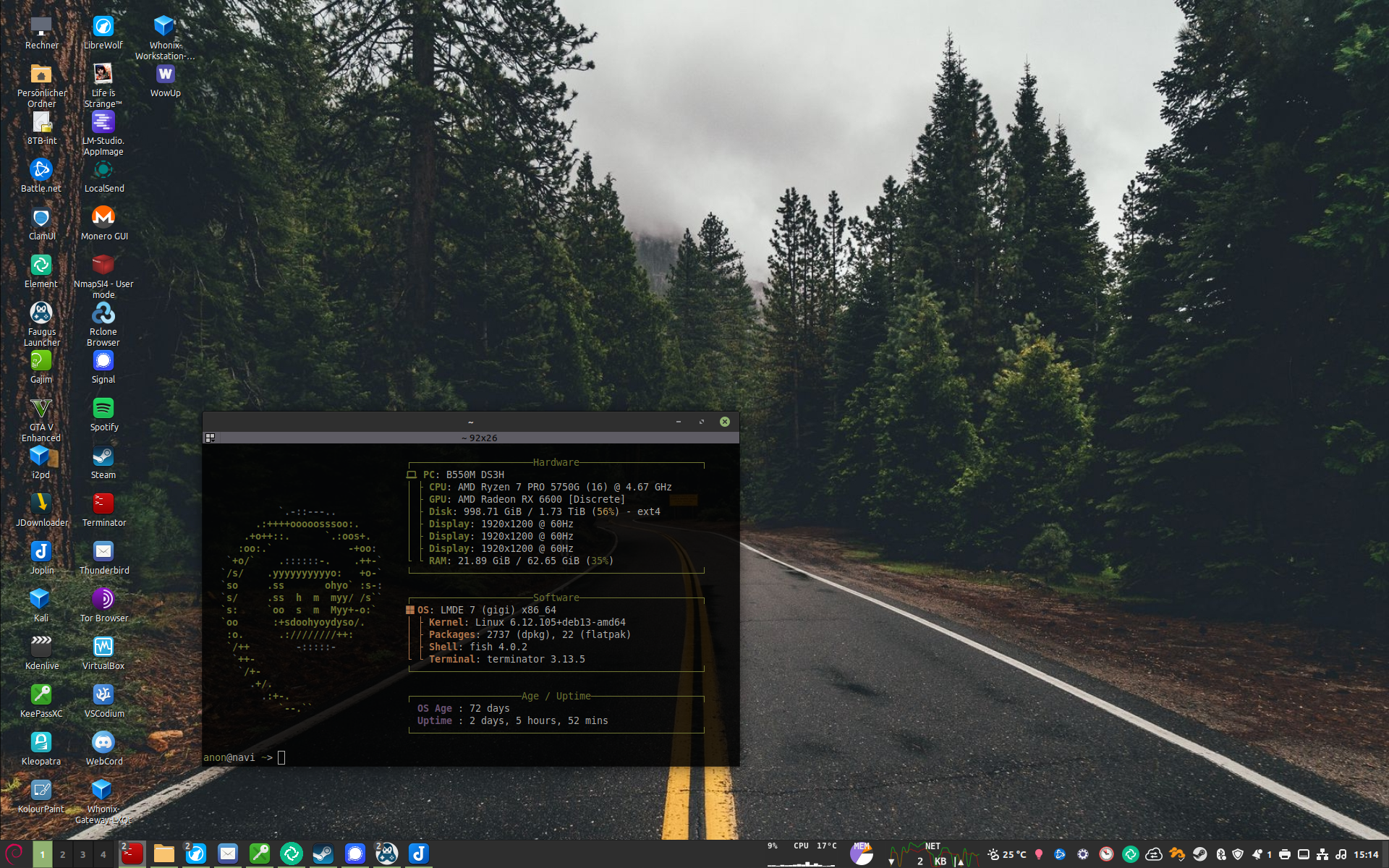Viewport: 1389px width, 868px height.
Task: Click the terminal prompt after anon@navi
Action: coord(281,757)
